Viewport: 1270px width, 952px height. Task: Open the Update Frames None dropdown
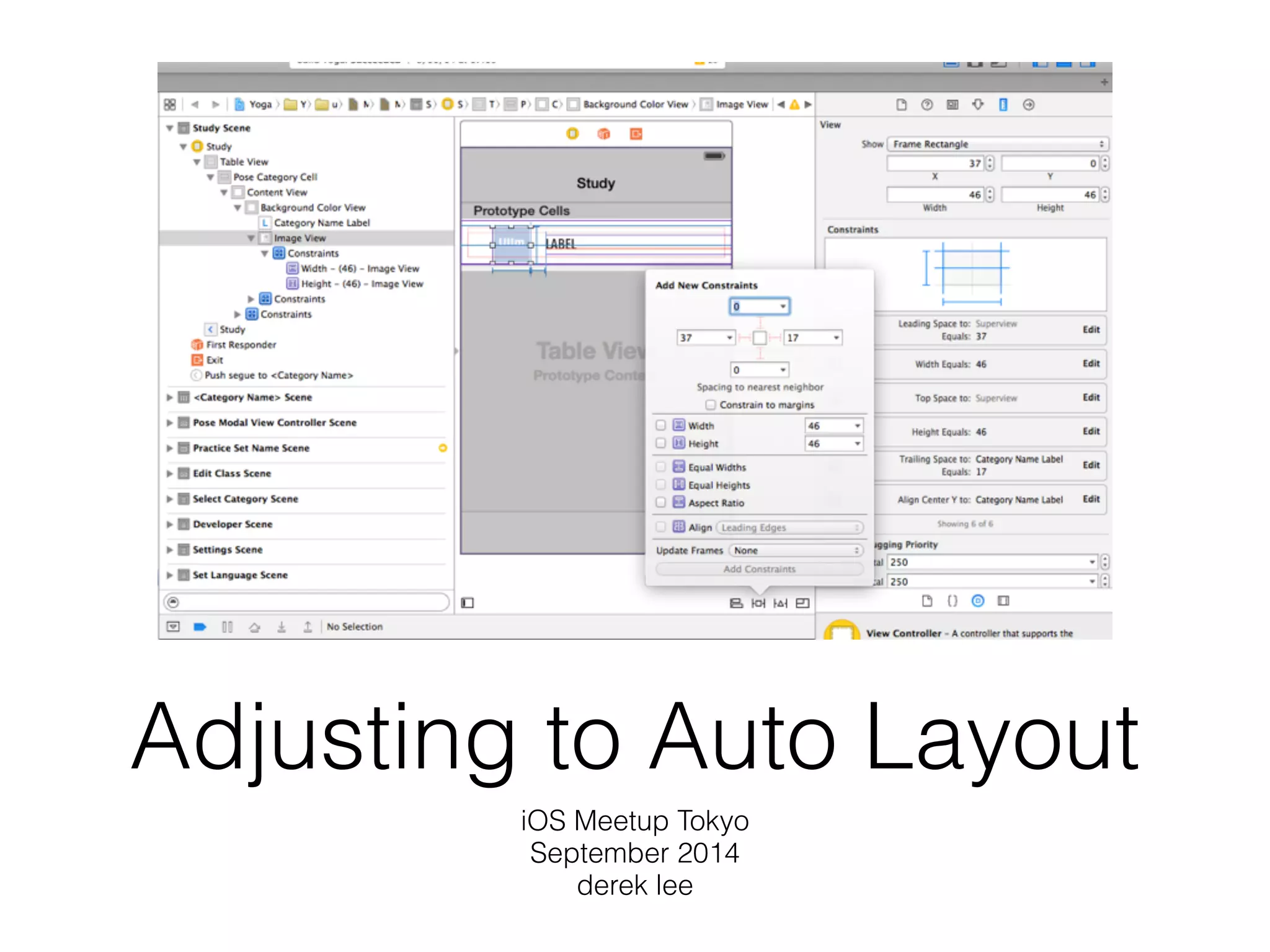click(x=796, y=550)
